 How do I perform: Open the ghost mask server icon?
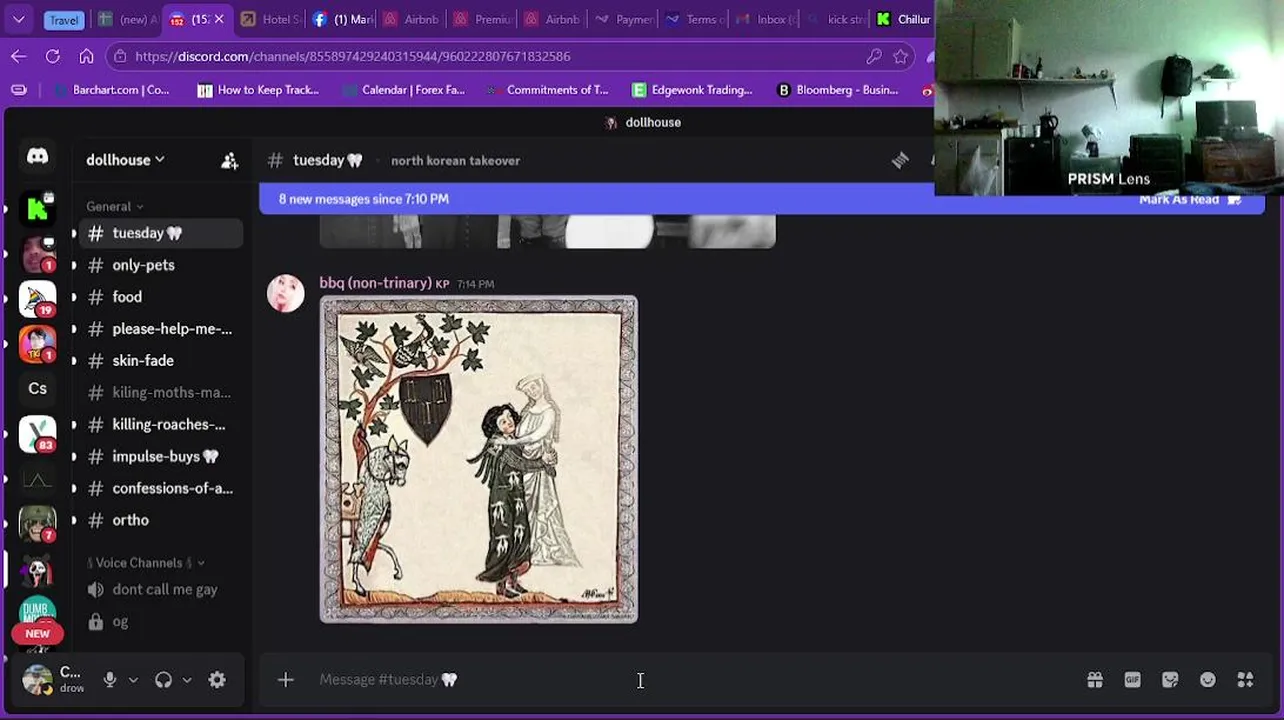(x=37, y=570)
